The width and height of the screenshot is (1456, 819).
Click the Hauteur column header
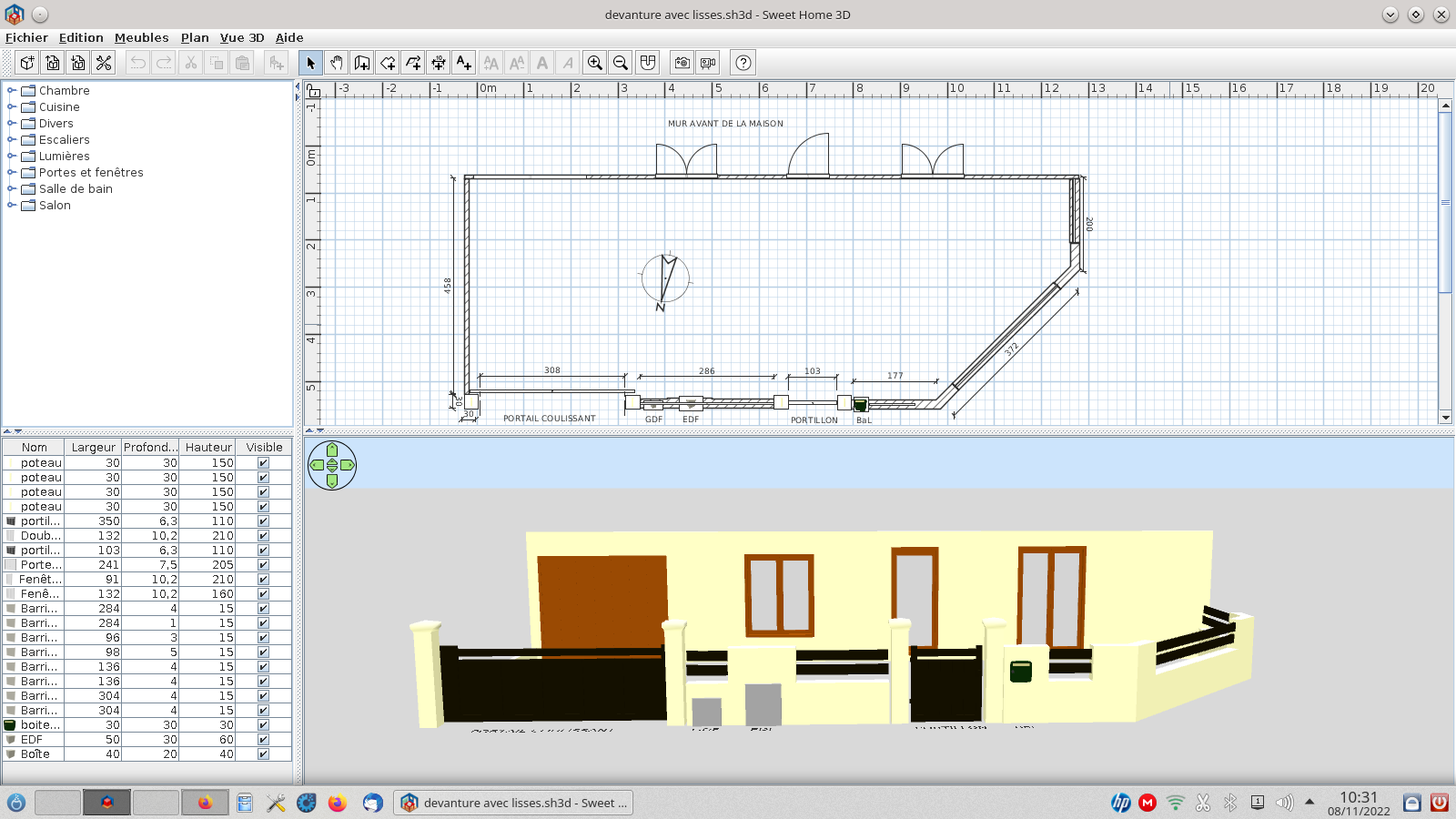(208, 448)
